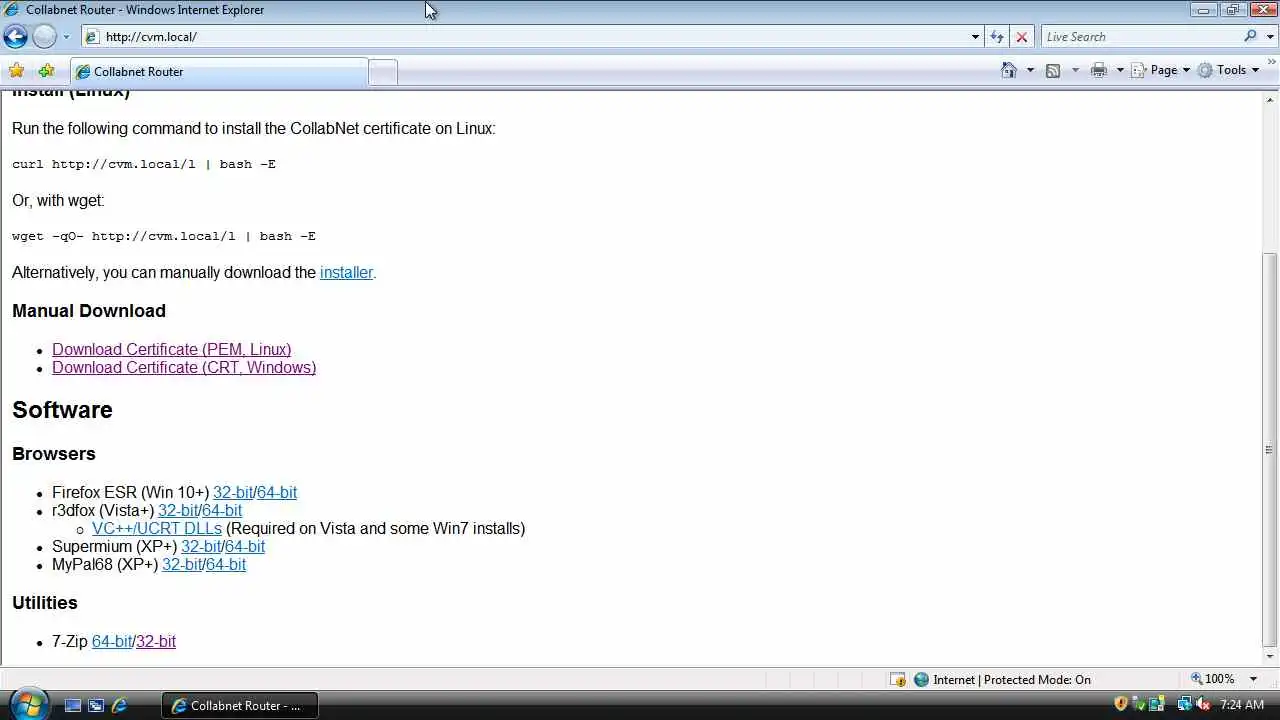Click the wget install command text
Viewport: 1280px width, 720px height.
click(x=164, y=236)
